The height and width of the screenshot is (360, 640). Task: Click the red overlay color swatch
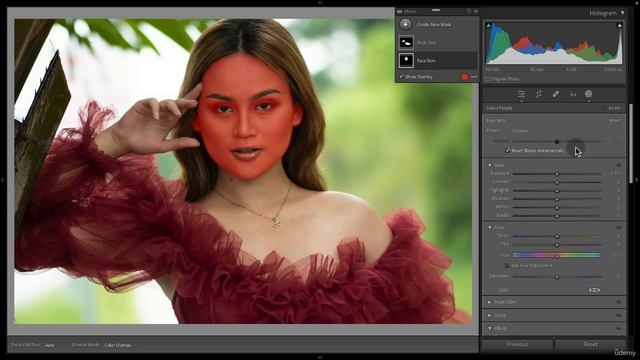(464, 77)
